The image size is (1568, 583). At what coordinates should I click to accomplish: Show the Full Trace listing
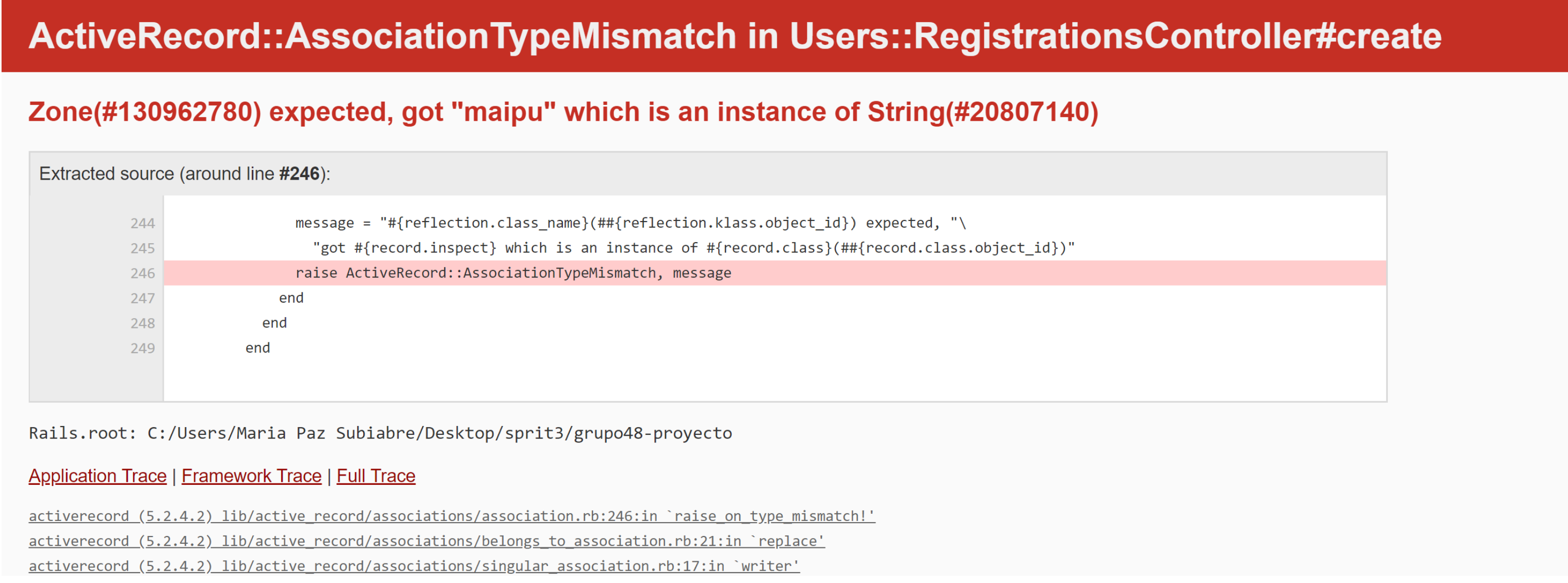tap(375, 476)
